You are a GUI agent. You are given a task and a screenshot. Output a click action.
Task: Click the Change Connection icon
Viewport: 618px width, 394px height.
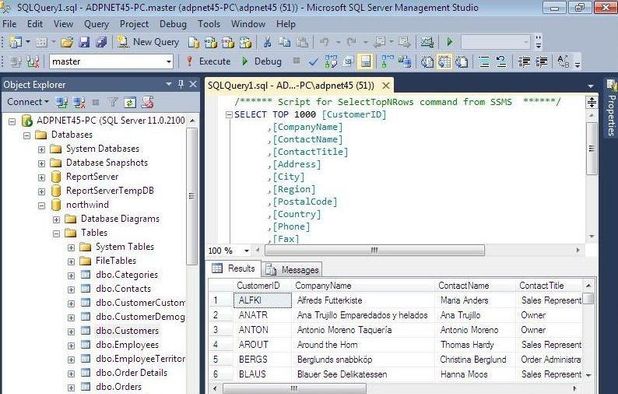point(33,62)
